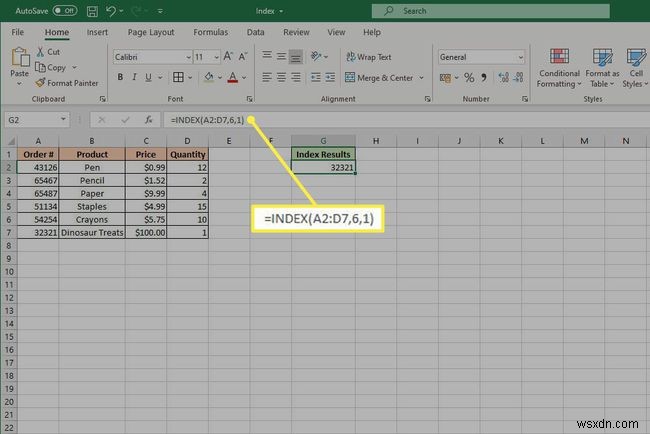Expand the Paste options arrow
Screen dimensions: 650x434
click(x=19, y=84)
